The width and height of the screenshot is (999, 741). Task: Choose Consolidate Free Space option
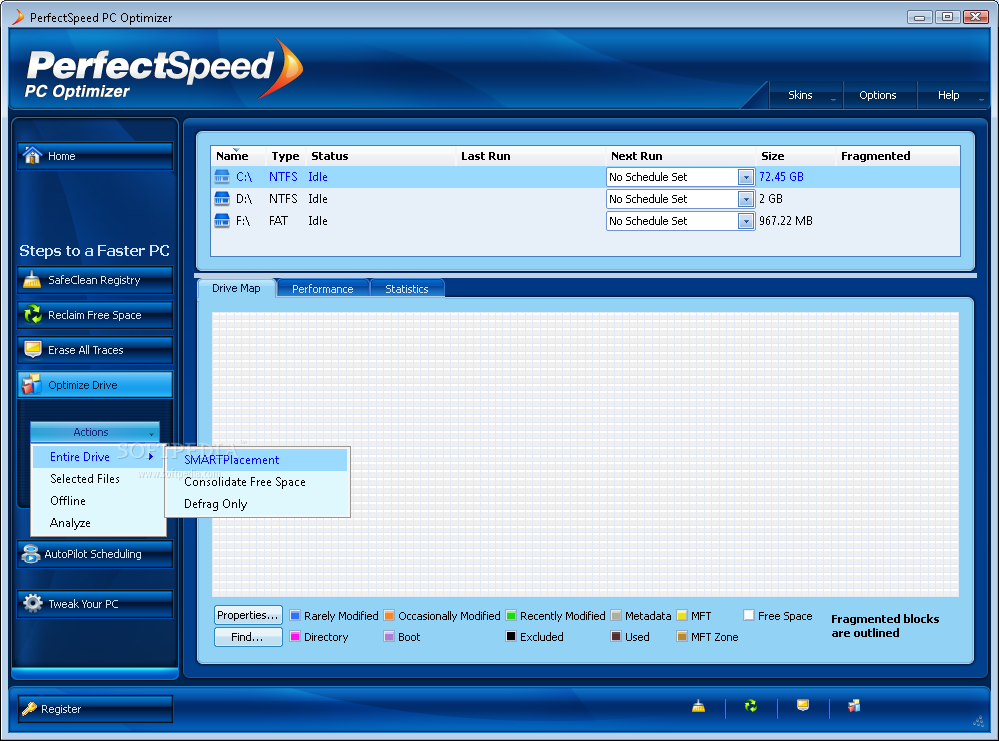[x=257, y=482]
